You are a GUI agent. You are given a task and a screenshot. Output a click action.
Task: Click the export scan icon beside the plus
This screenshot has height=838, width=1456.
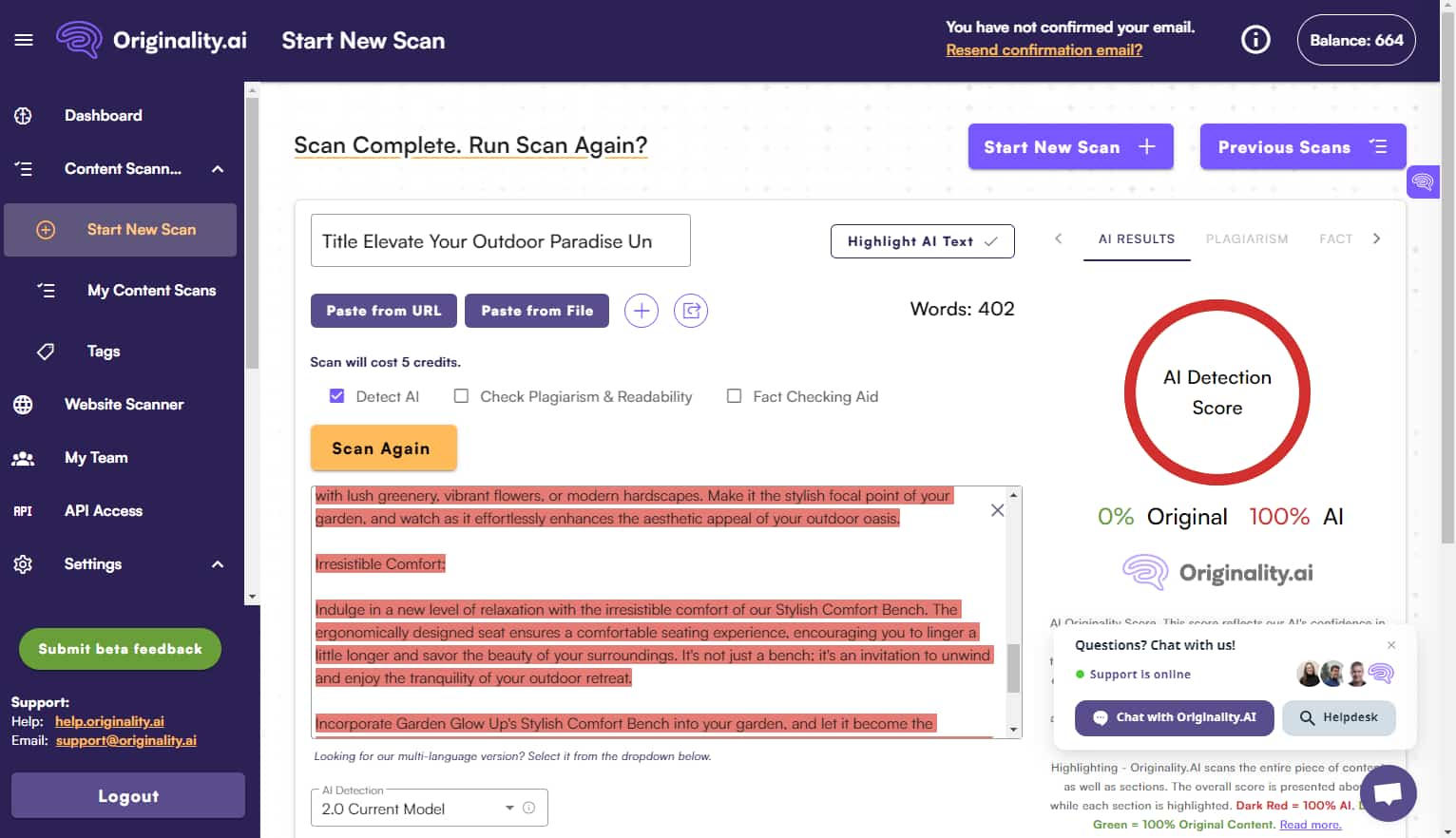[691, 311]
